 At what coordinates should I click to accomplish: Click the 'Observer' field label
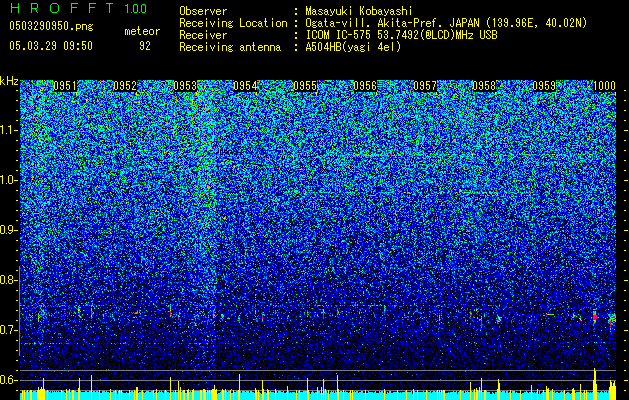tap(203, 11)
